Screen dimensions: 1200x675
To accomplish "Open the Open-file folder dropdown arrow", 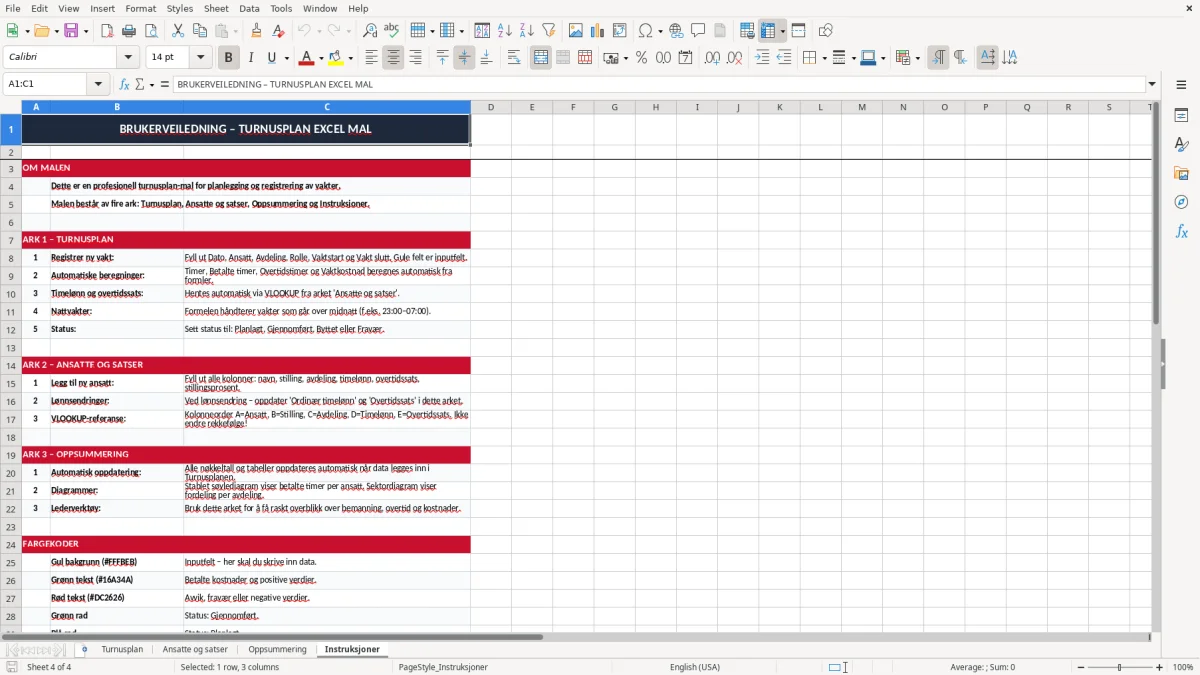I will tap(54, 31).
